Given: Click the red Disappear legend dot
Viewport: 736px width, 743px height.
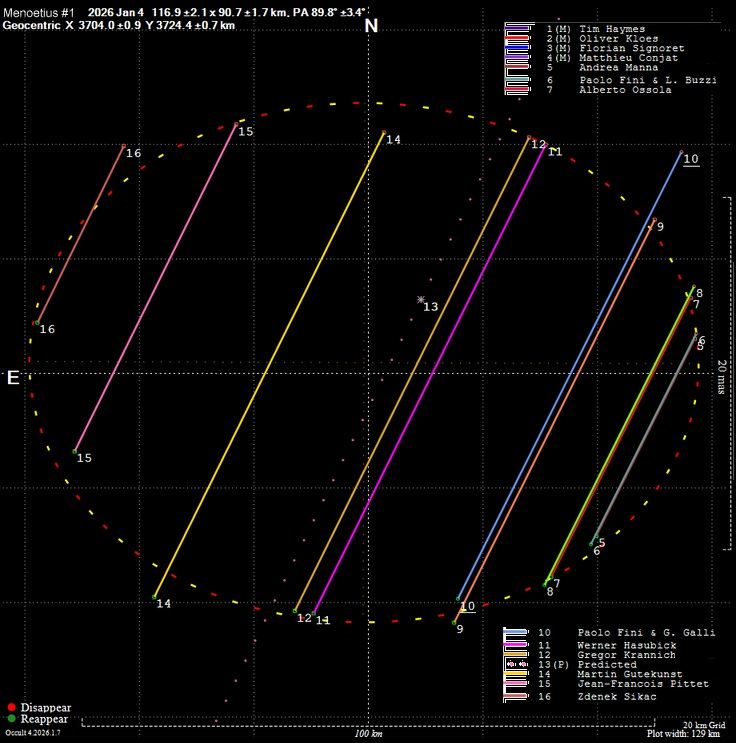Looking at the screenshot, I should click(11, 707).
